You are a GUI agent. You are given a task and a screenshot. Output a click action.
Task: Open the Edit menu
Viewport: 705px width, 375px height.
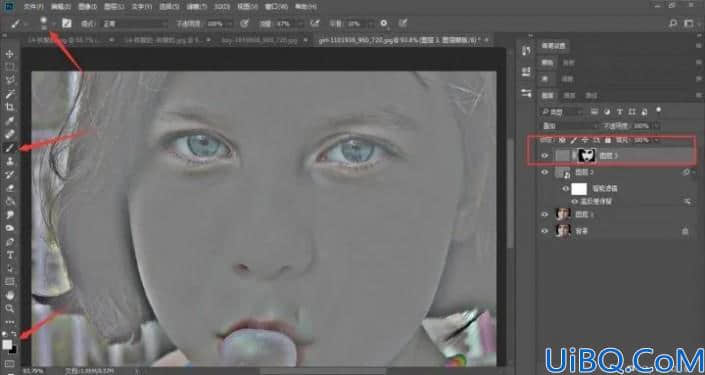click(x=60, y=7)
